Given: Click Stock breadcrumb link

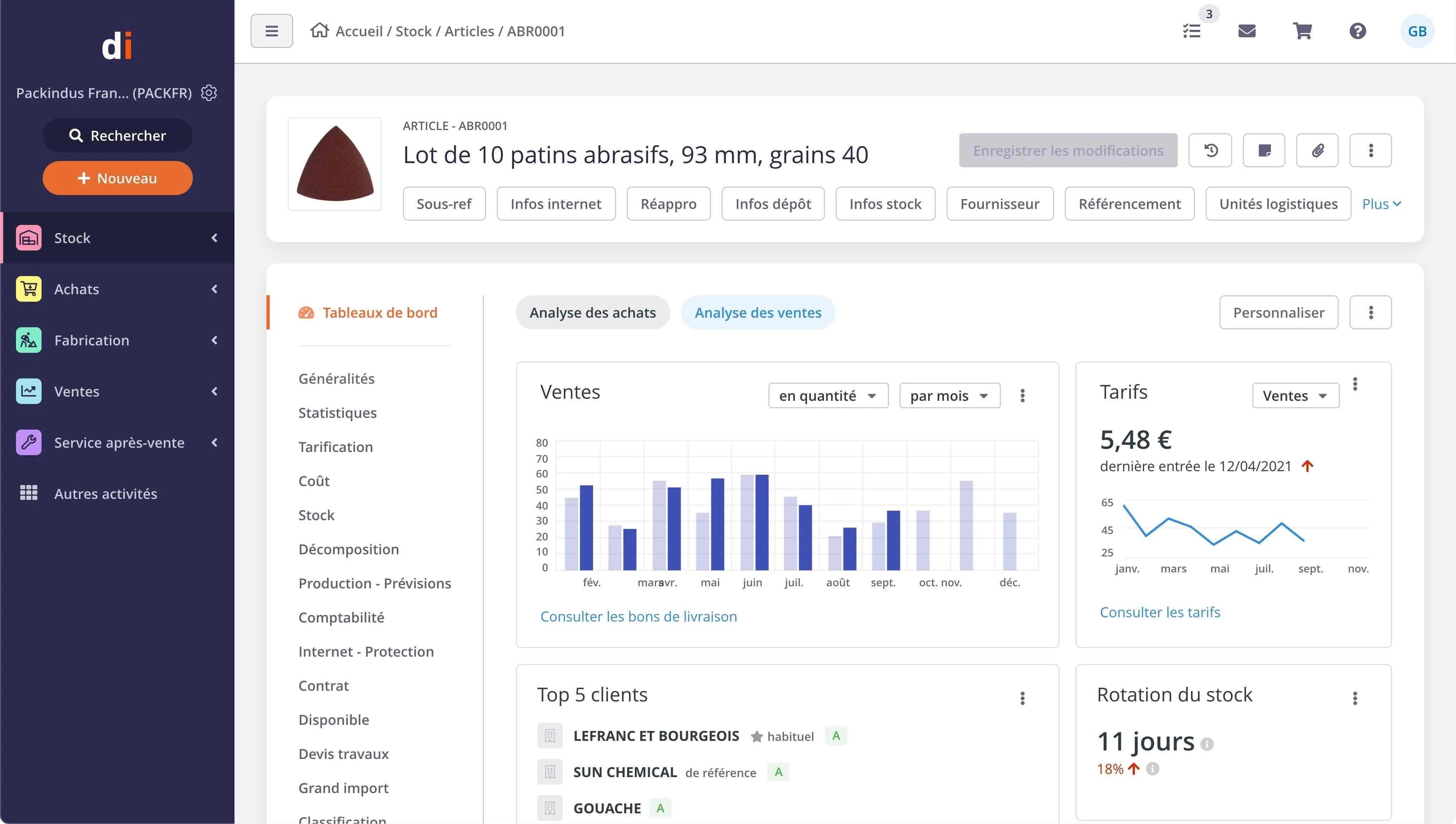Looking at the screenshot, I should 413,31.
